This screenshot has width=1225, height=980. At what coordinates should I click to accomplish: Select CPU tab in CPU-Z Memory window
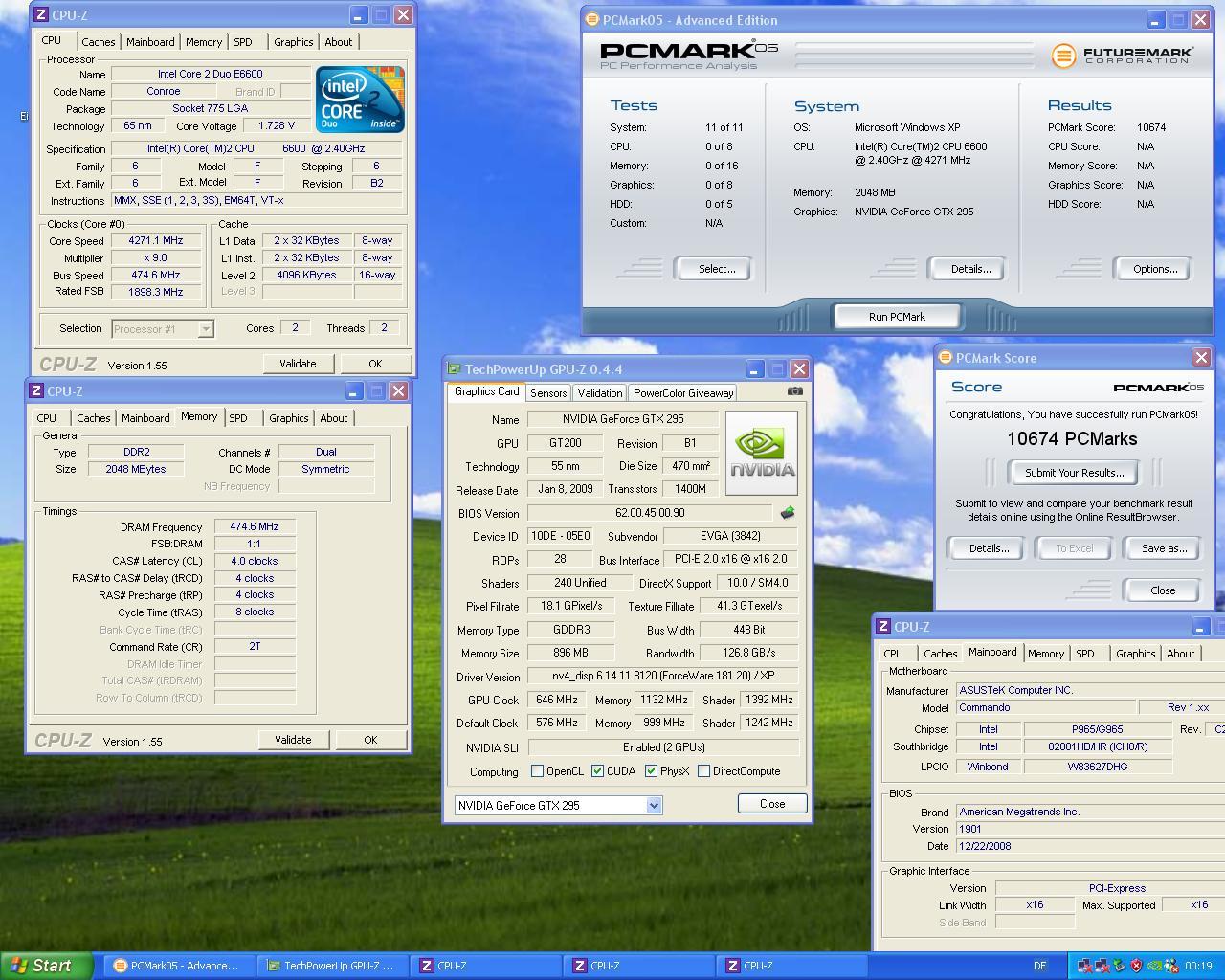coord(46,418)
